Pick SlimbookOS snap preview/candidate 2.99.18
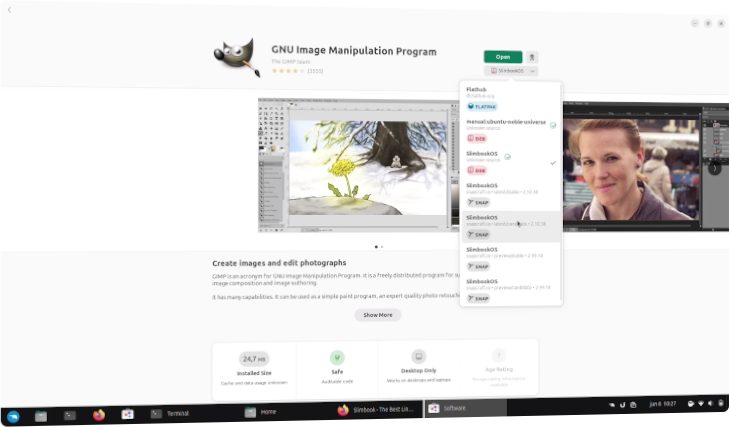This screenshot has height=427, width=729. coord(511,290)
